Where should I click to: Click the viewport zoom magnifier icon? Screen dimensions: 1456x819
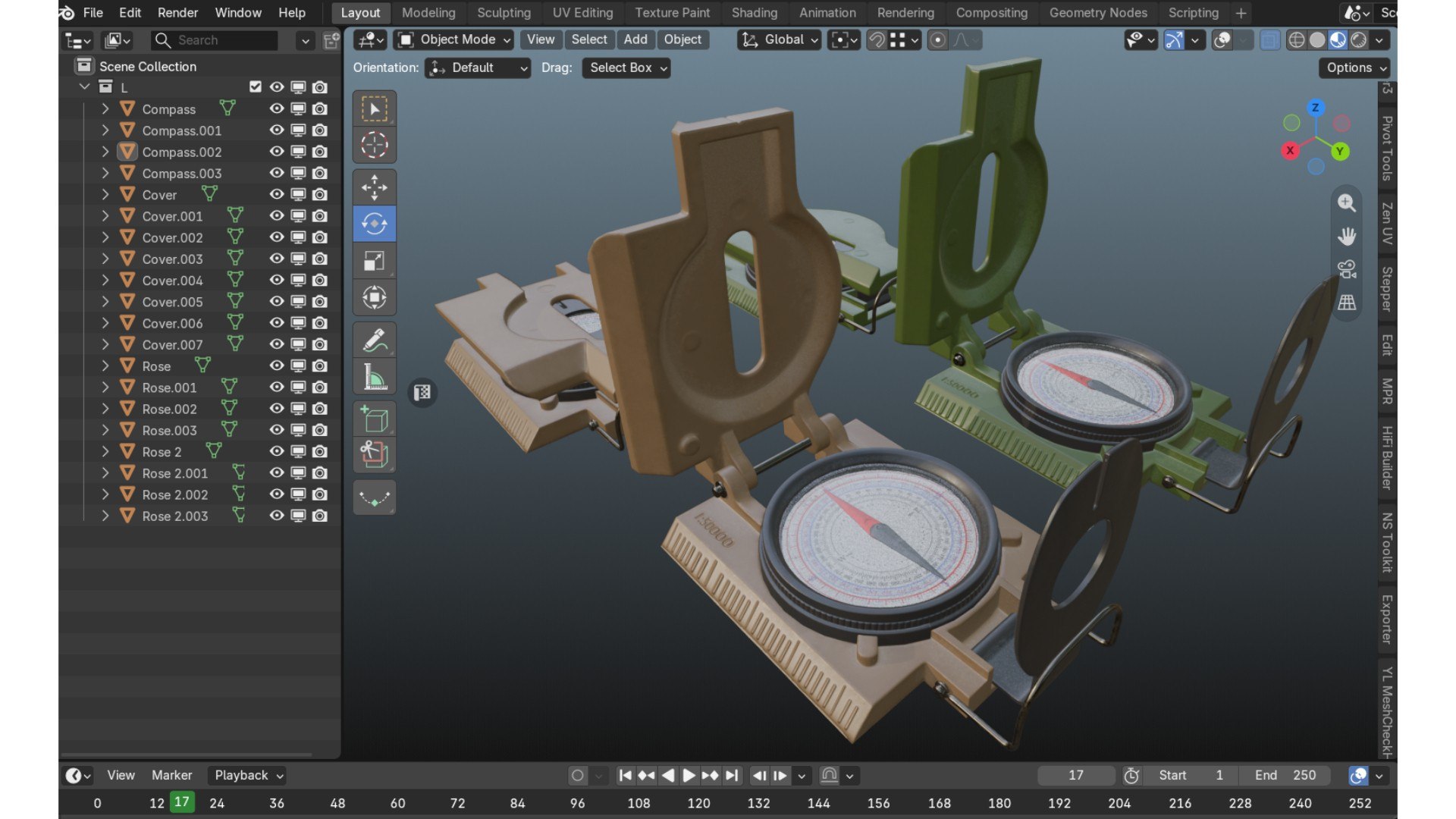[1347, 203]
